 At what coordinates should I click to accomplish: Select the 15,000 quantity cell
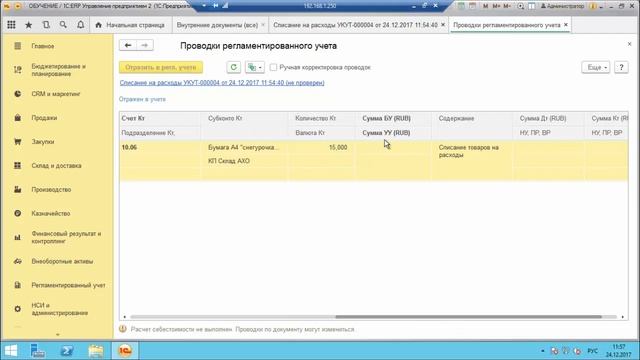click(321, 147)
